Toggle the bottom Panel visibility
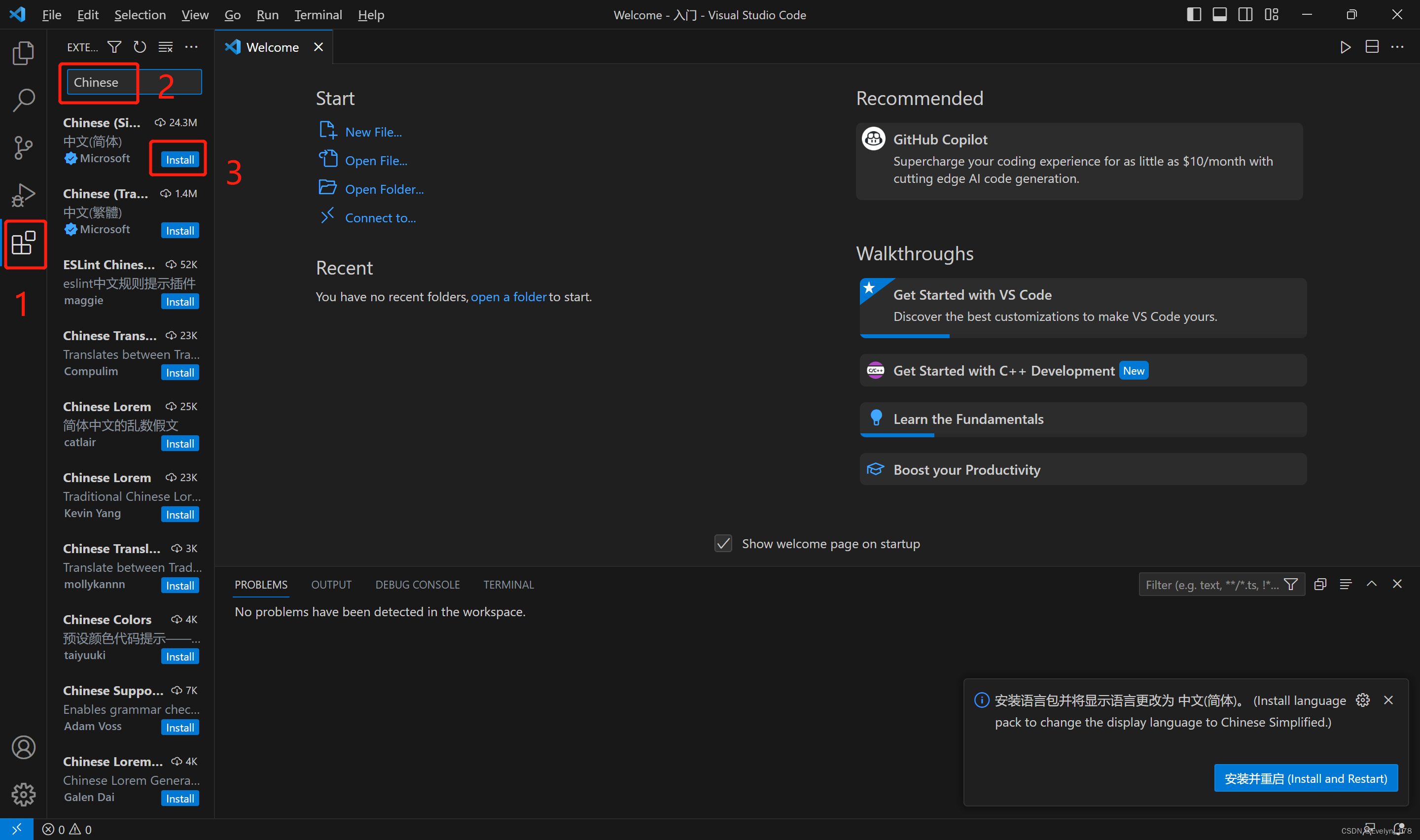Screen dimensions: 1420x840 1219,14
